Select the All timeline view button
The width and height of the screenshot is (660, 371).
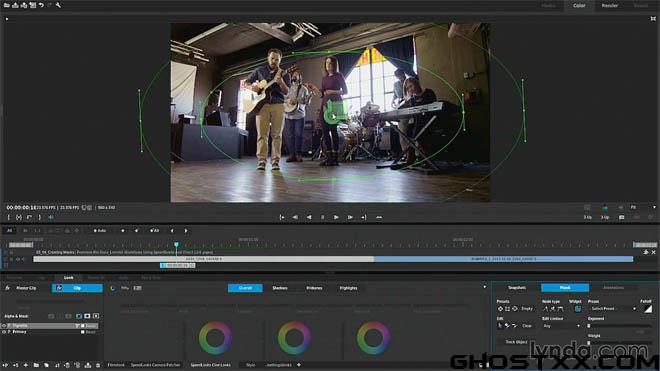tap(9, 231)
